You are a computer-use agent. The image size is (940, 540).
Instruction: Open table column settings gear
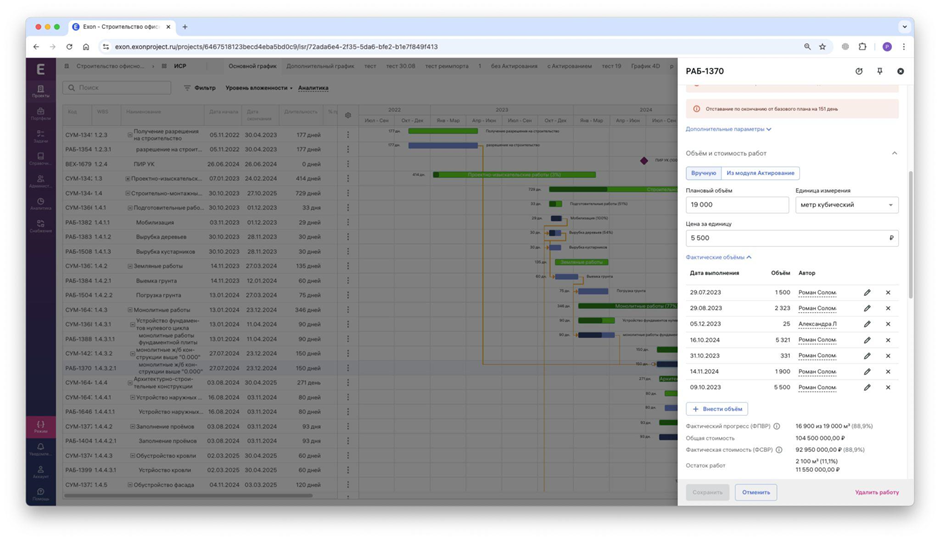point(348,115)
